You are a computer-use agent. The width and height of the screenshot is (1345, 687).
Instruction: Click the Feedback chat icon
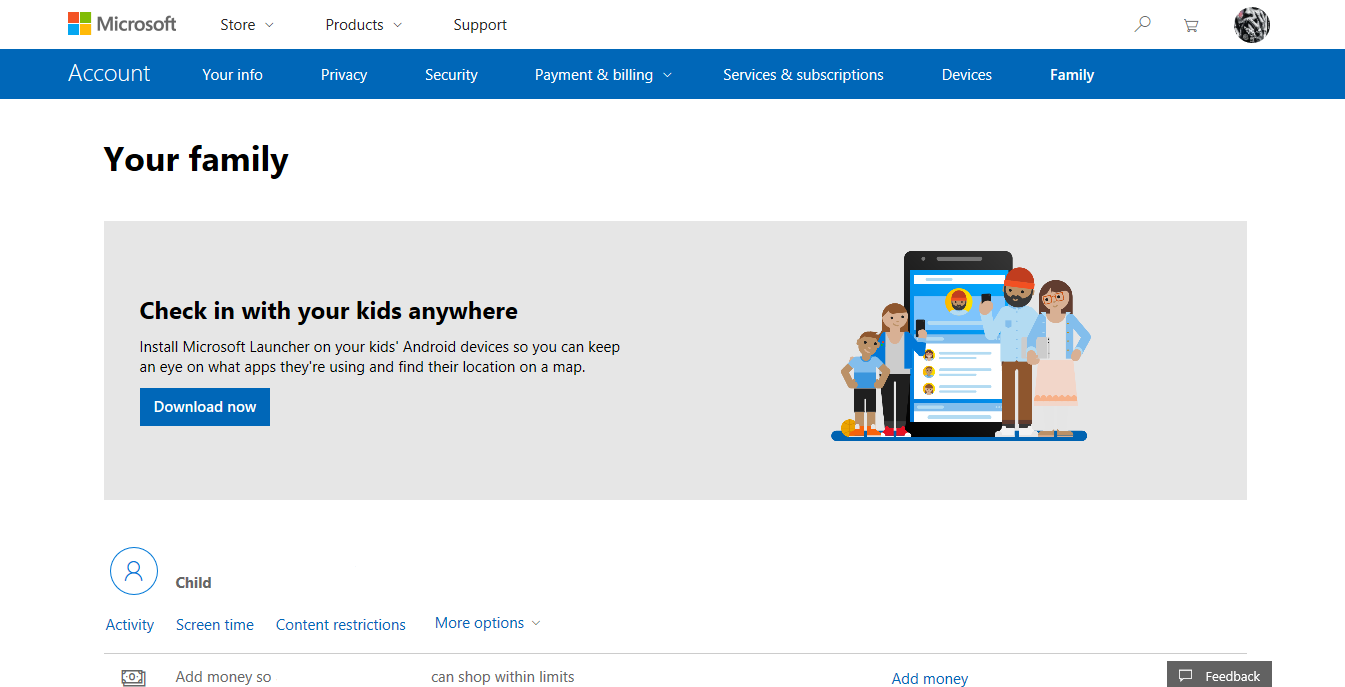coord(1185,676)
